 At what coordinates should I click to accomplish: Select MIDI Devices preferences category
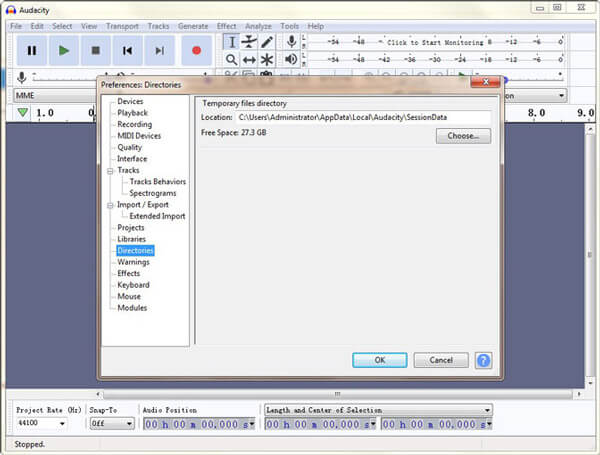pyautogui.click(x=139, y=136)
